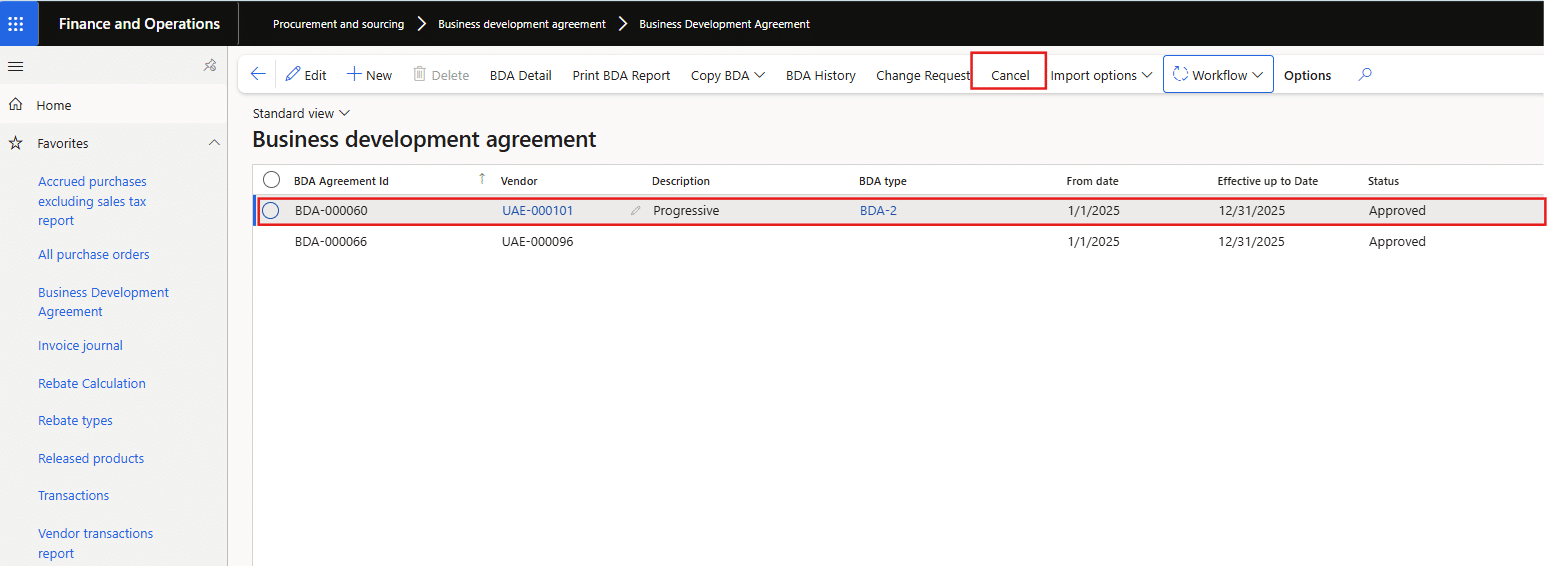The height and width of the screenshot is (566, 1547).
Task: Click the hamburger navigation menu icon
Action: pyautogui.click(x=16, y=66)
